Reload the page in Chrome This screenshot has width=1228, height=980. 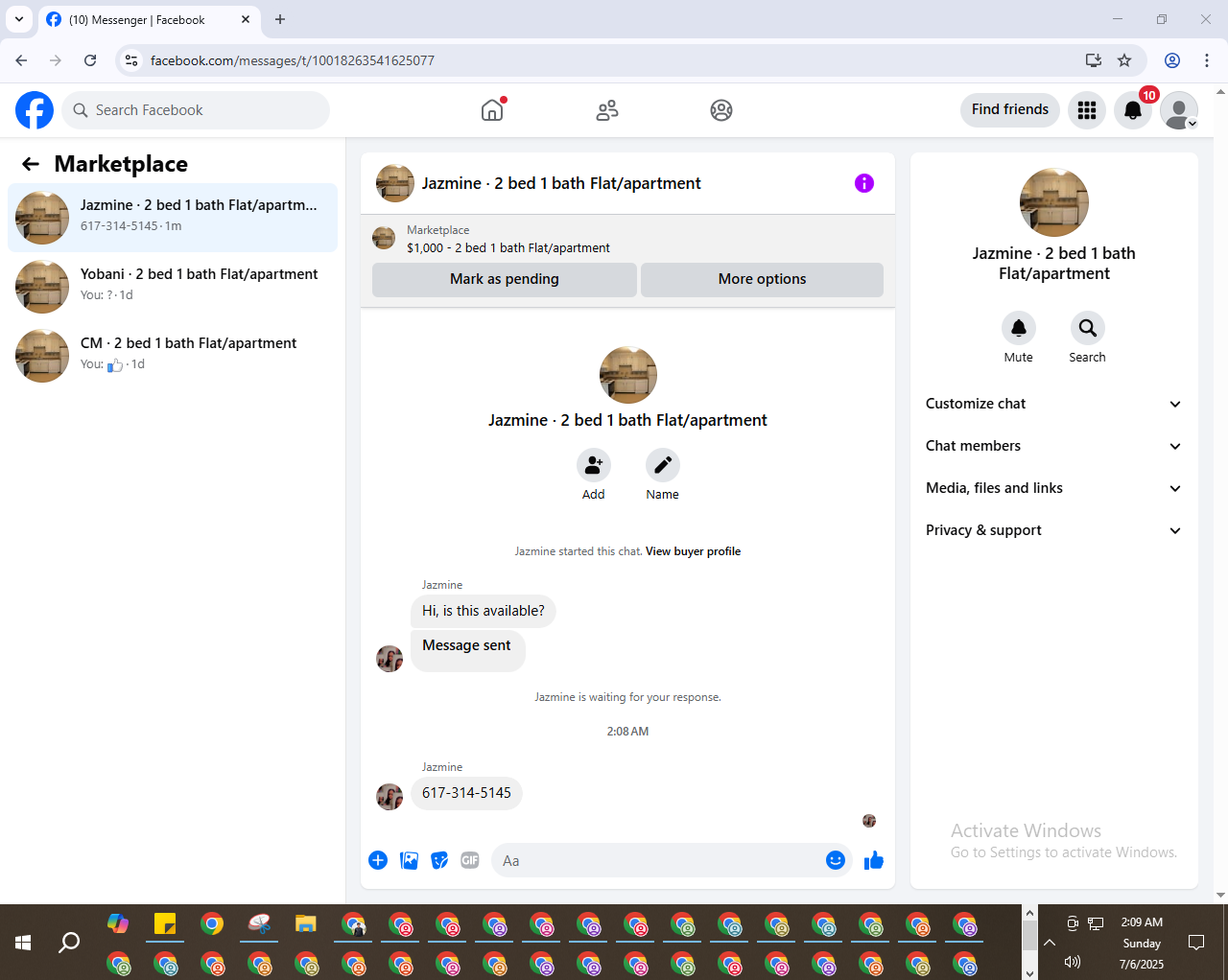(90, 60)
